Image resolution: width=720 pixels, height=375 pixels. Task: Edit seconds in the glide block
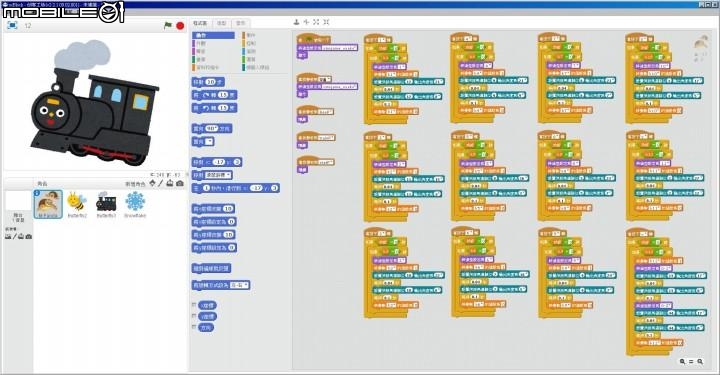click(x=206, y=188)
